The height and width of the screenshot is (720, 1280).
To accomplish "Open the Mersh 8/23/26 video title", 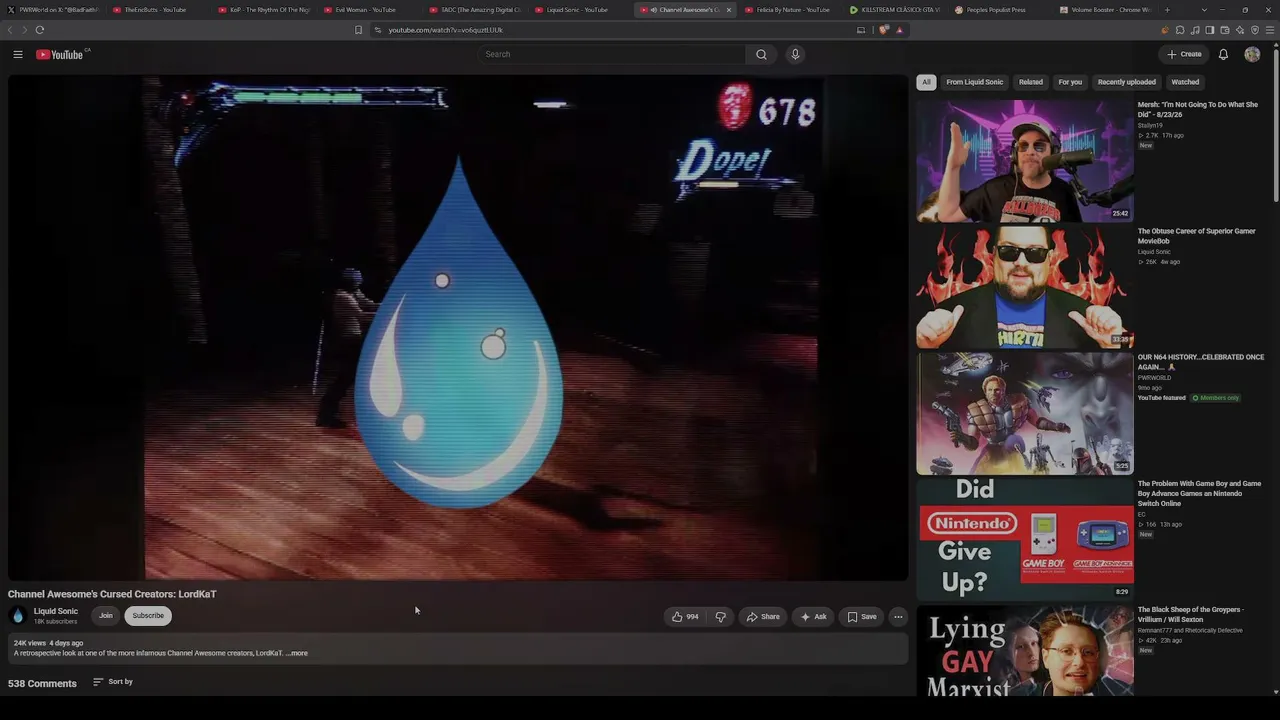I will pyautogui.click(x=1197, y=109).
